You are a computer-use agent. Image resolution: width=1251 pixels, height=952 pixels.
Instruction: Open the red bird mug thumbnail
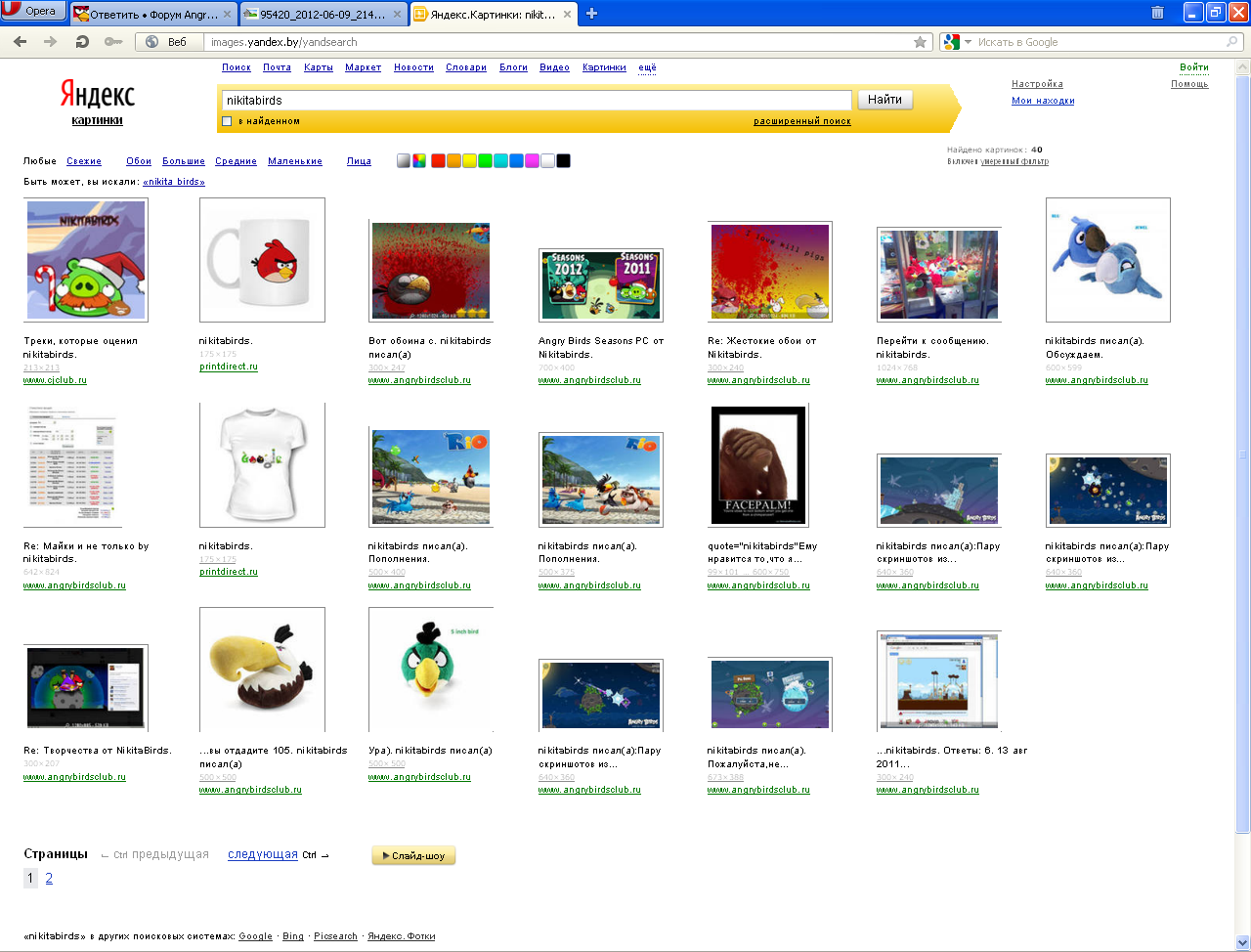262,260
